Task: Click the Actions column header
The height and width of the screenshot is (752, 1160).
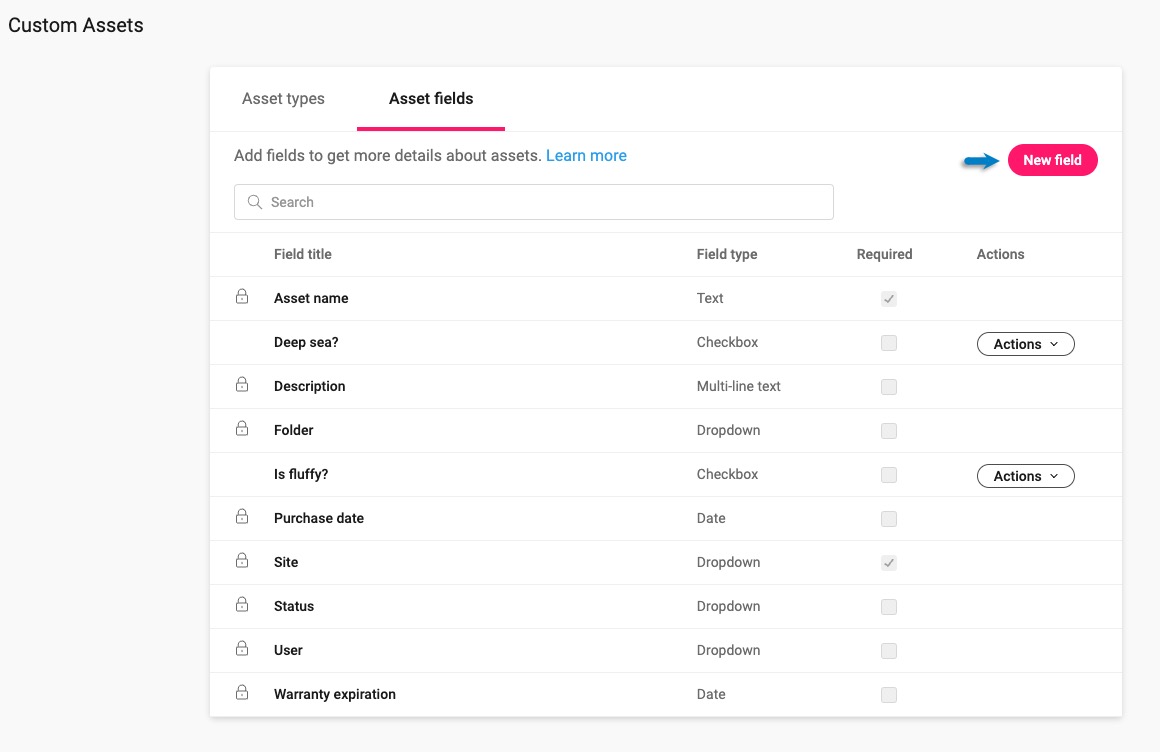Action: [x=1000, y=254]
